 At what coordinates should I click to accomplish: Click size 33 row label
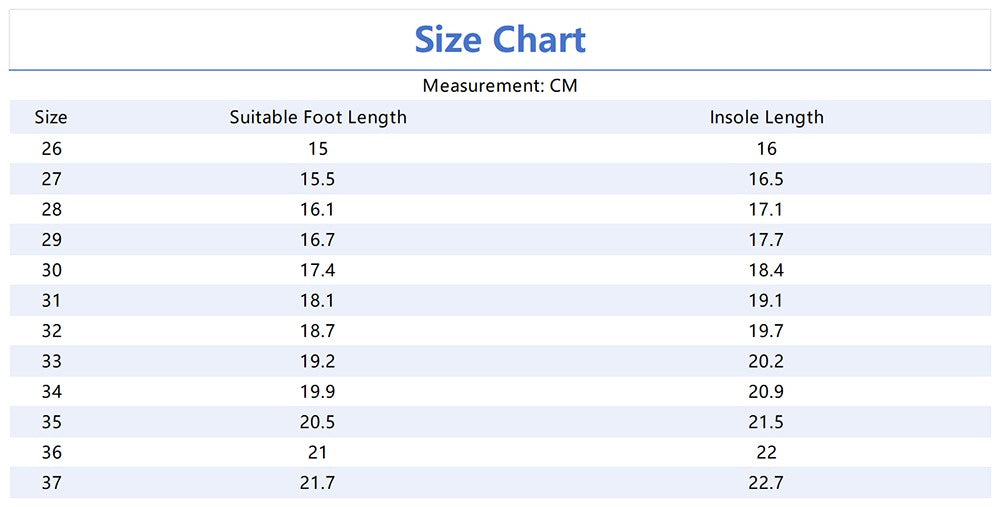(51, 361)
